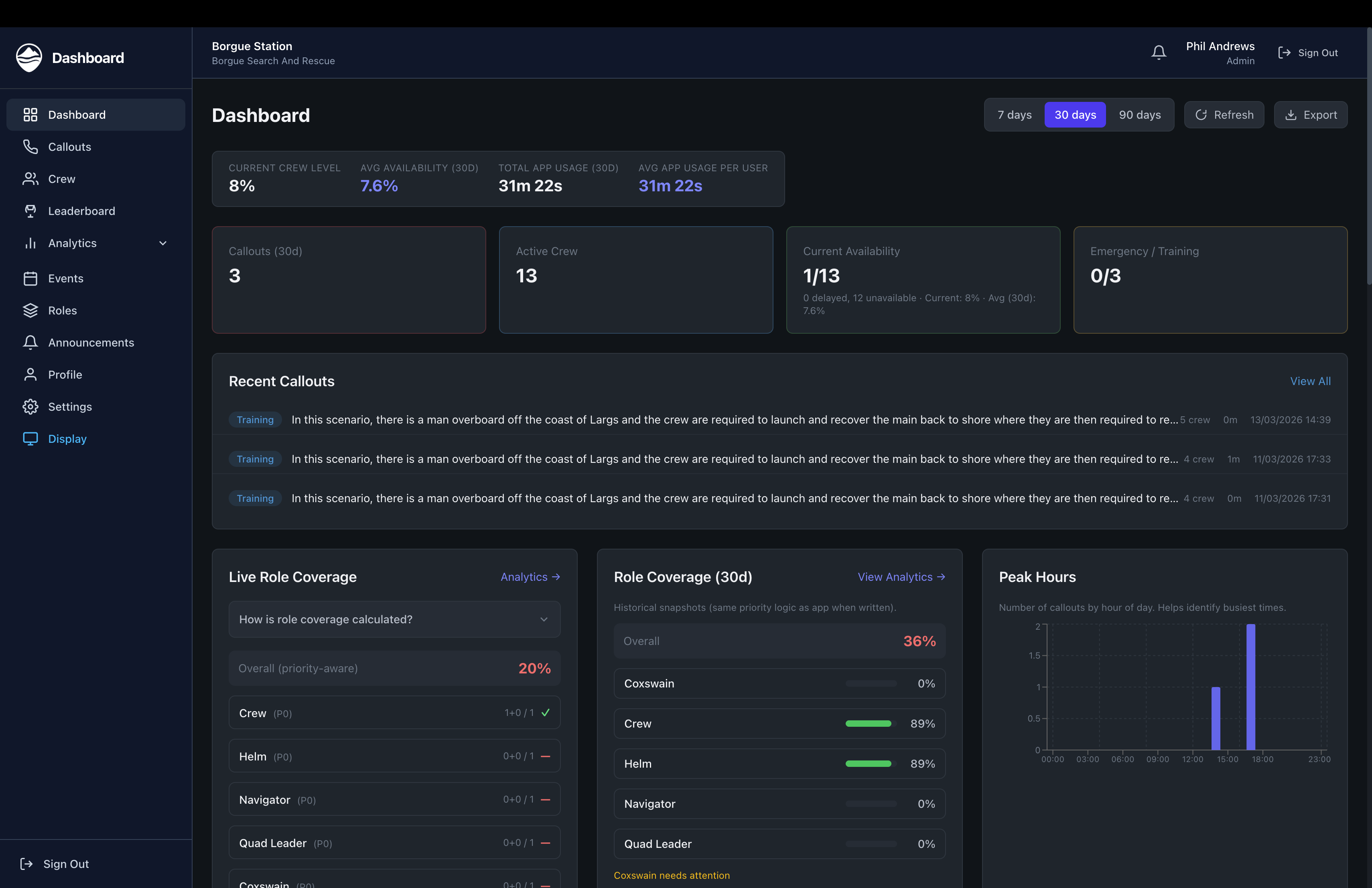Open the Leaderboard via its trophy icon

[31, 211]
